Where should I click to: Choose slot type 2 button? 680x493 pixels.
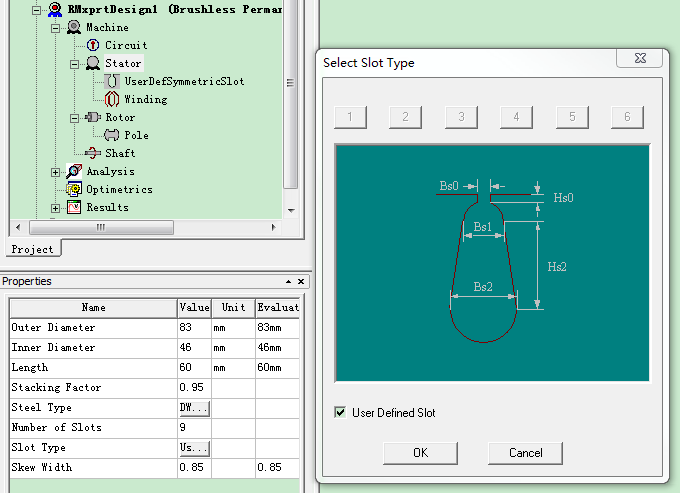pyautogui.click(x=405, y=117)
